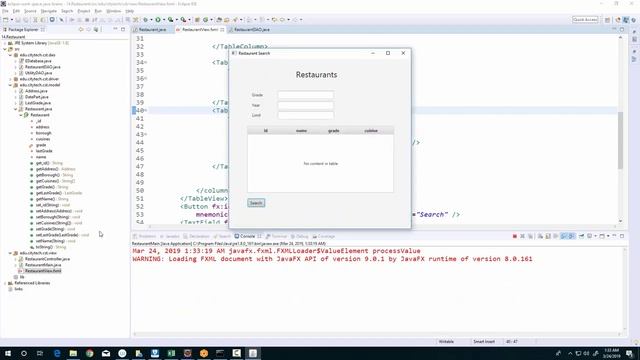Open the Project menu
The height and width of the screenshot is (360, 640).
(84, 11)
